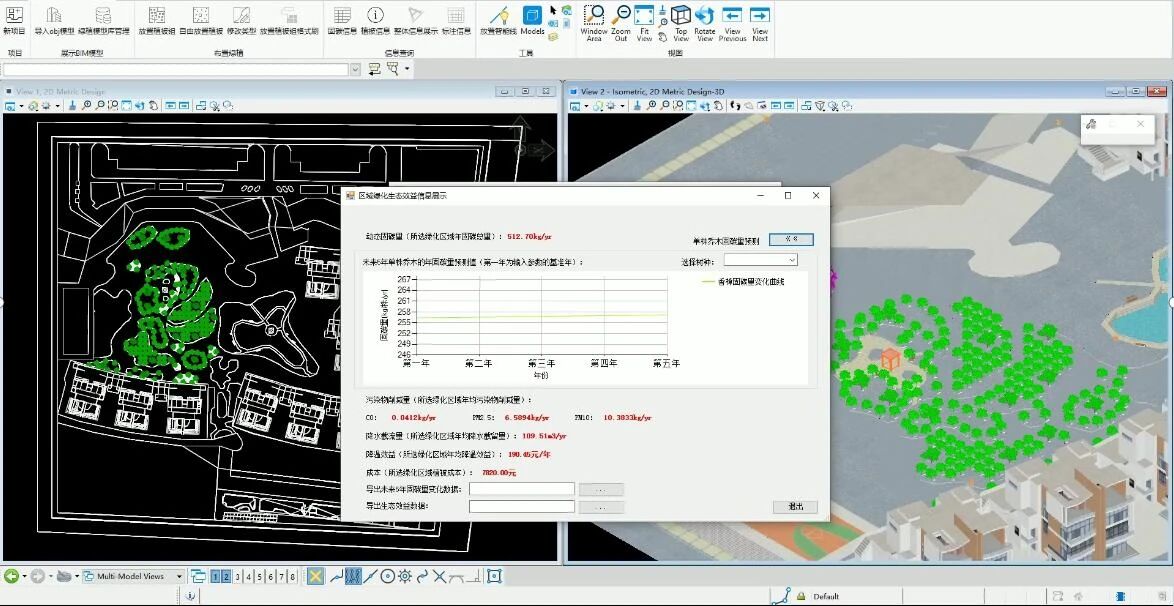
Task: Open the 选择树种 tree species dropdown
Action: (761, 260)
